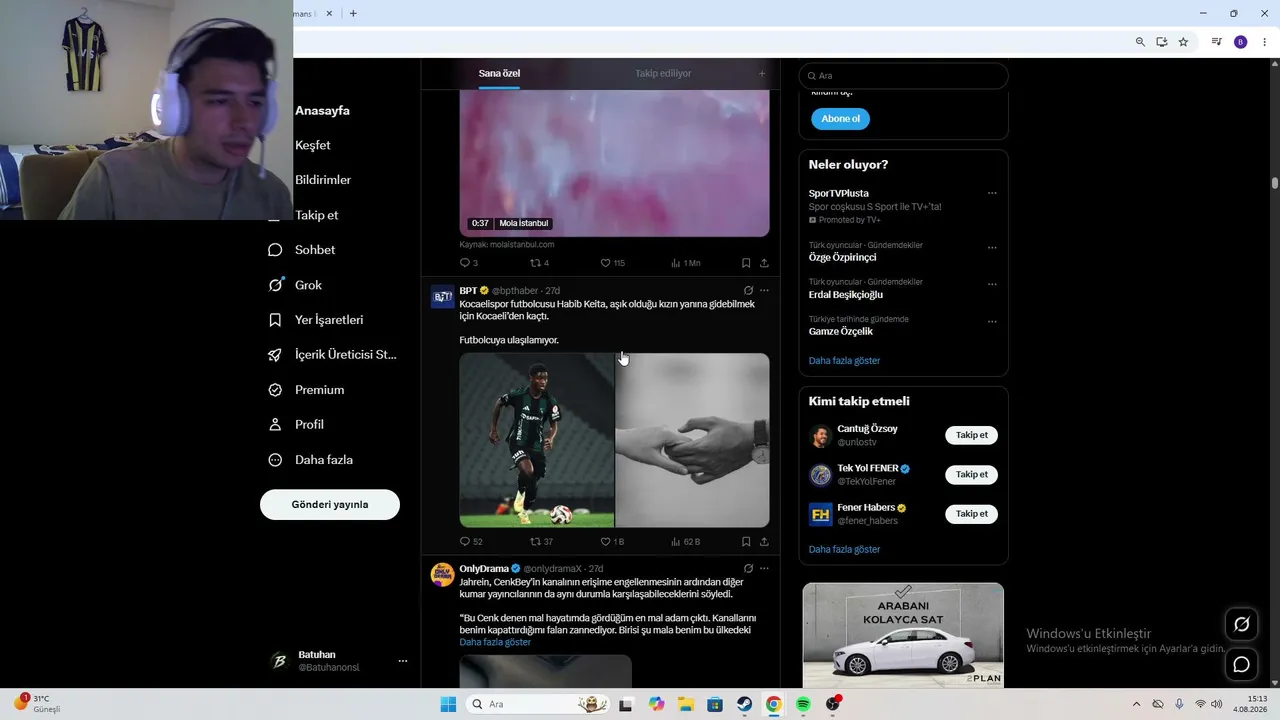Play the Mola İstanbul video
Image resolution: width=1280 pixels, height=720 pixels.
coord(614,164)
